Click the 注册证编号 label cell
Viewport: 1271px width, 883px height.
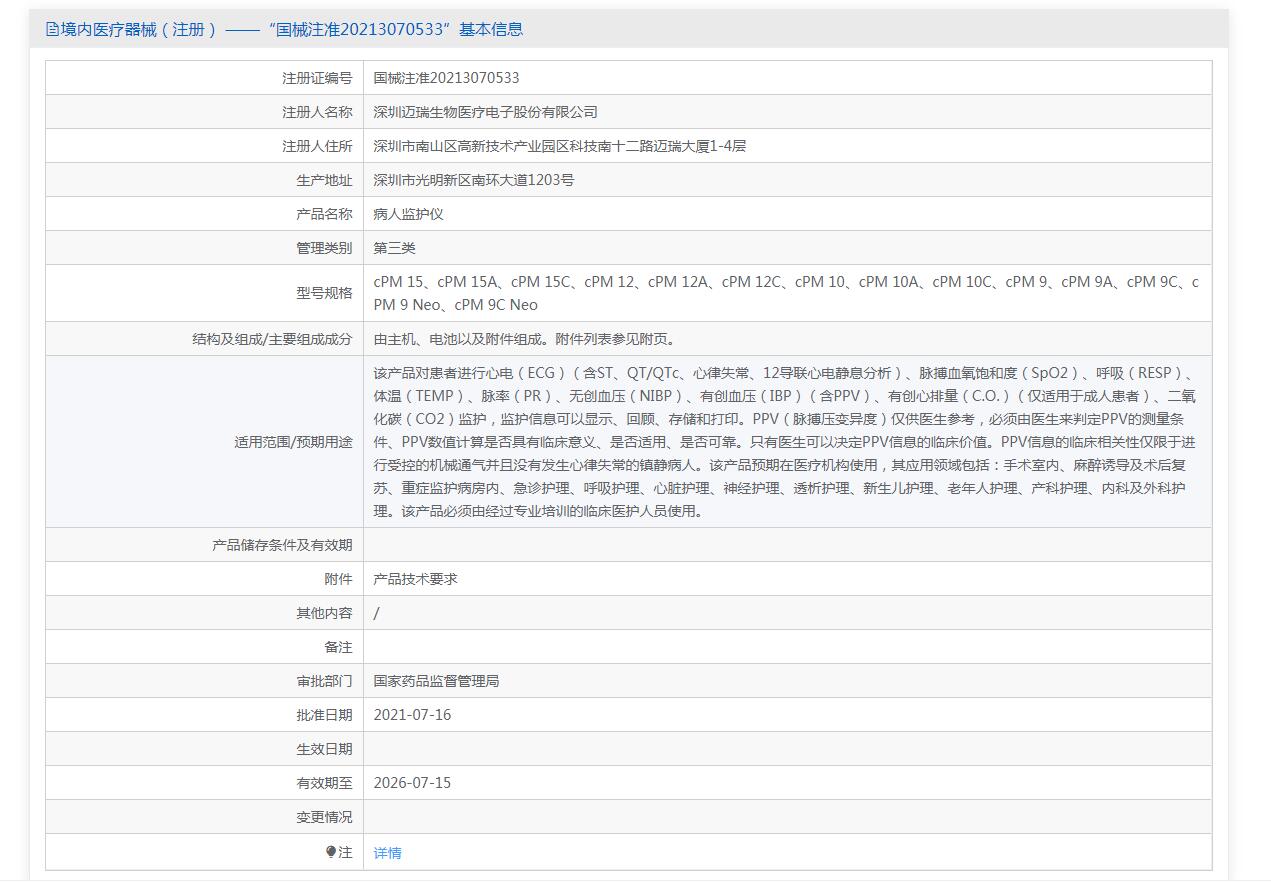point(204,78)
